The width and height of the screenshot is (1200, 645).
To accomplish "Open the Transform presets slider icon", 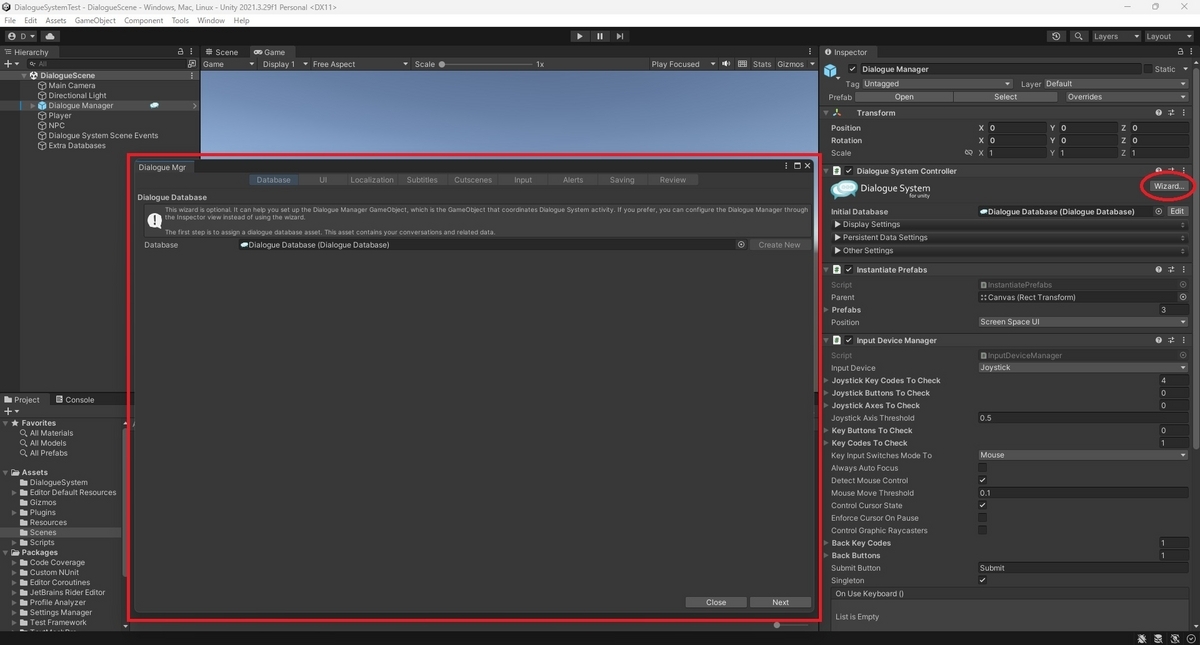I will (1171, 113).
